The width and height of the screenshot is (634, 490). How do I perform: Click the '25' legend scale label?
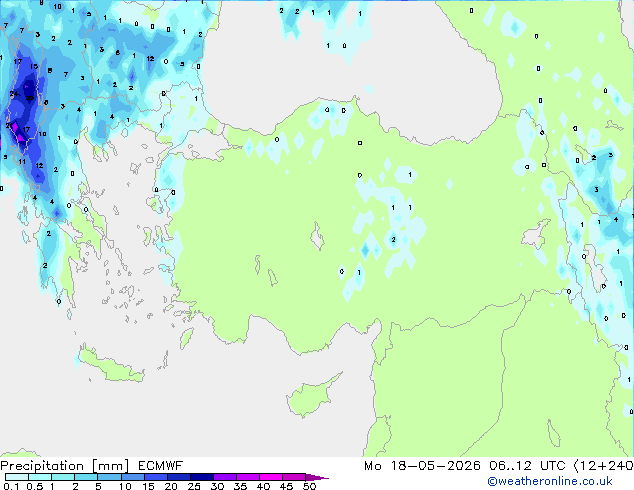194,486
